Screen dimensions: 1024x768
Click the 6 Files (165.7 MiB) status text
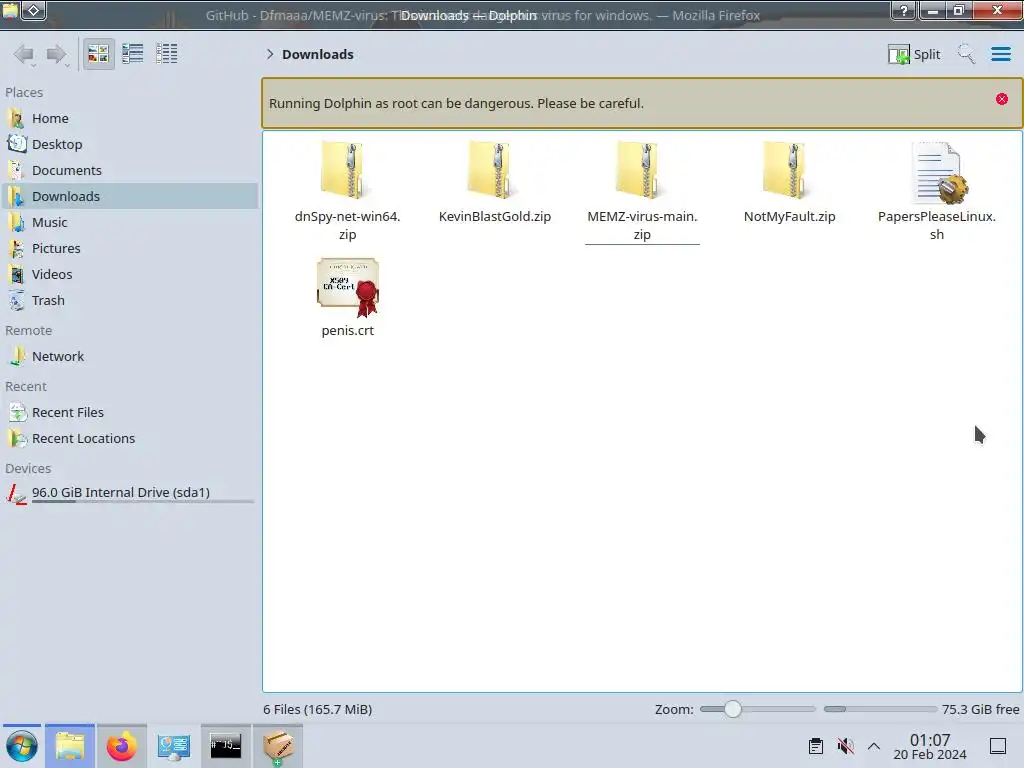317,709
